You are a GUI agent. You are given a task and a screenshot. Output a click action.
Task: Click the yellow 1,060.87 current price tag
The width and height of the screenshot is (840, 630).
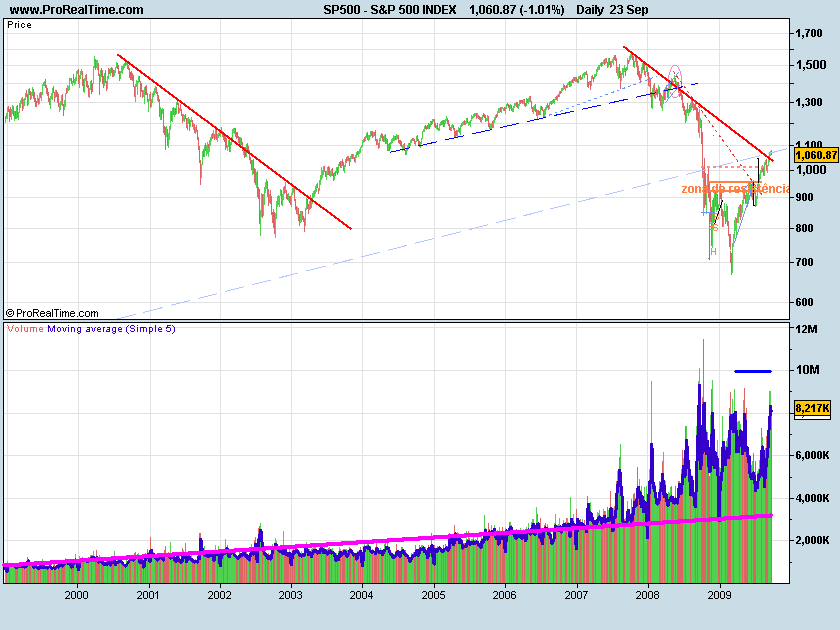coord(816,155)
